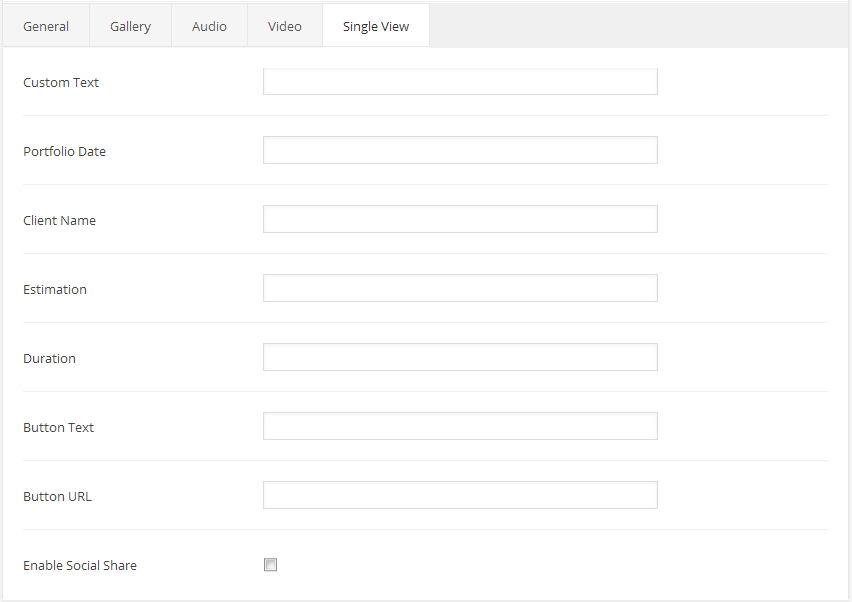Open the Gallery tab
Image resolution: width=852 pixels, height=602 pixels.
pos(130,26)
